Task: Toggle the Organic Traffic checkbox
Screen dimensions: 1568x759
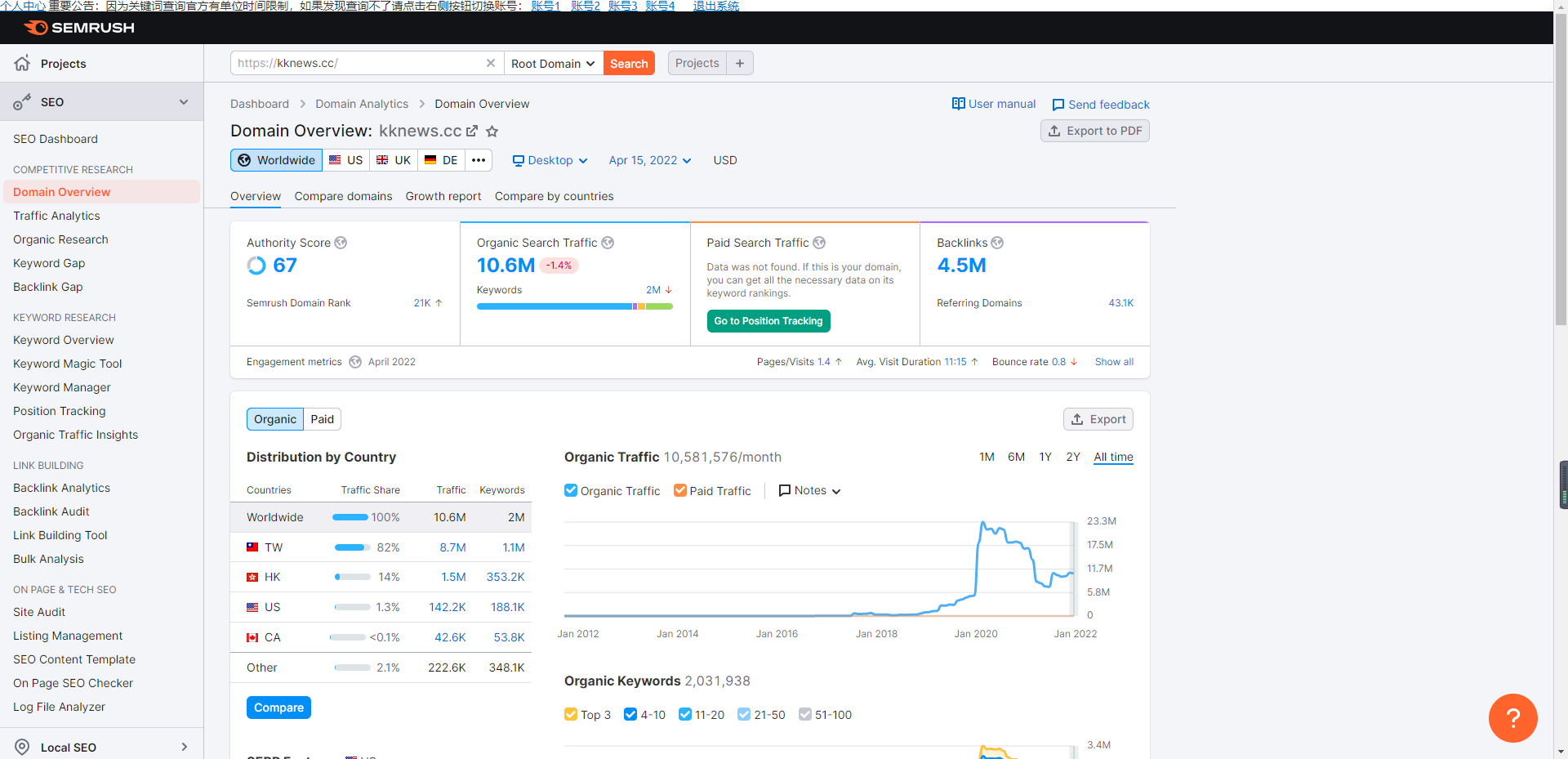Action: (x=571, y=490)
